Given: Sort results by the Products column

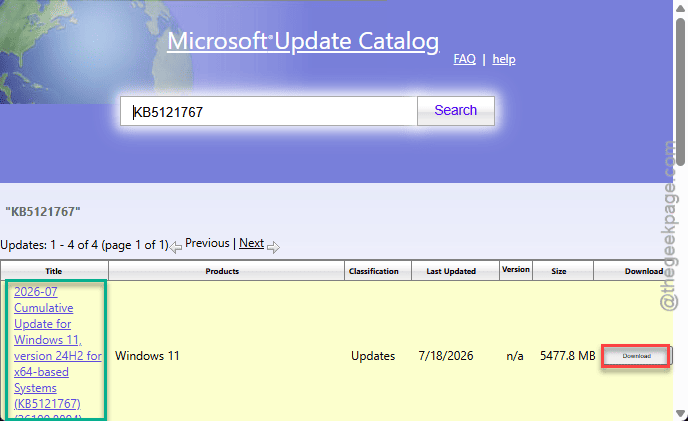Looking at the screenshot, I should tap(222, 271).
